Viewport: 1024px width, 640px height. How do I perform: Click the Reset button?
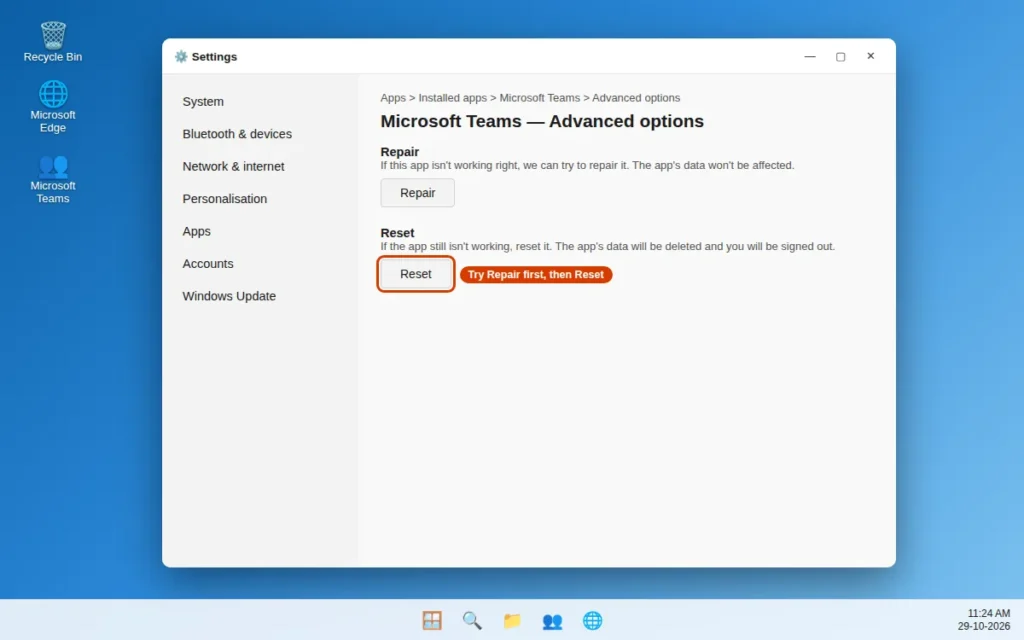pos(415,274)
